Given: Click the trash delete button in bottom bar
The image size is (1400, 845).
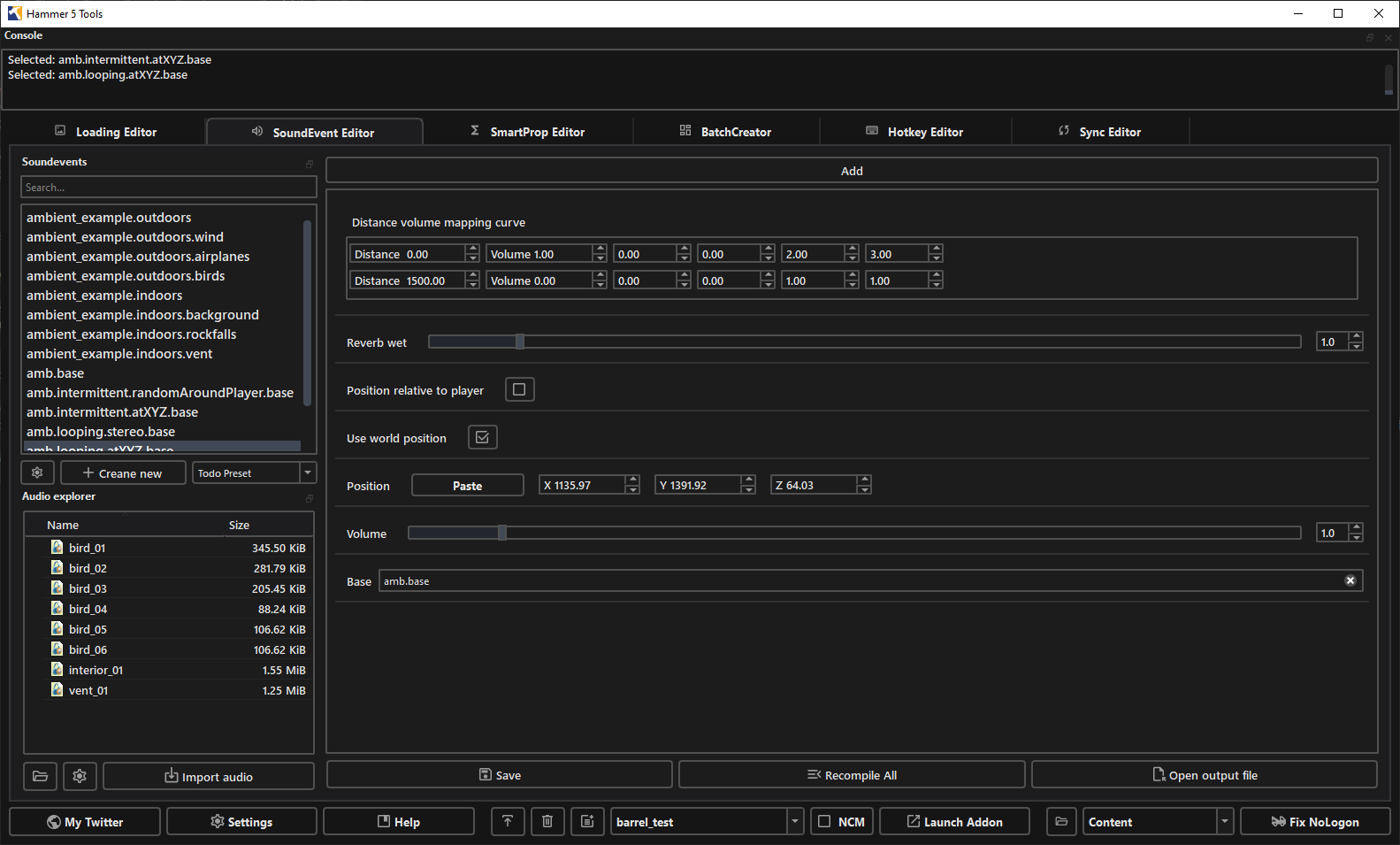Looking at the screenshot, I should (x=547, y=821).
